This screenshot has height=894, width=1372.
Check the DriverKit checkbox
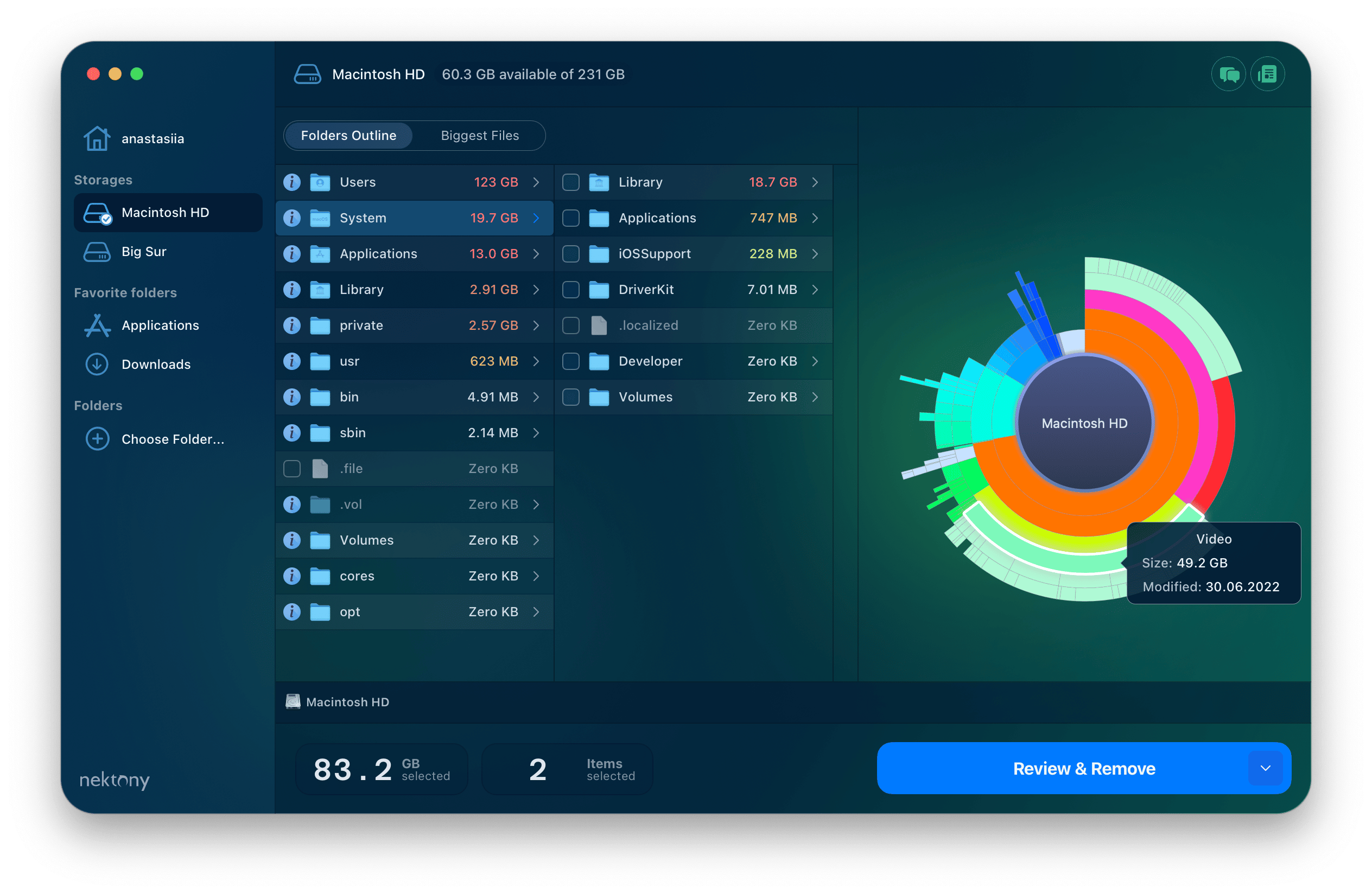(571, 289)
